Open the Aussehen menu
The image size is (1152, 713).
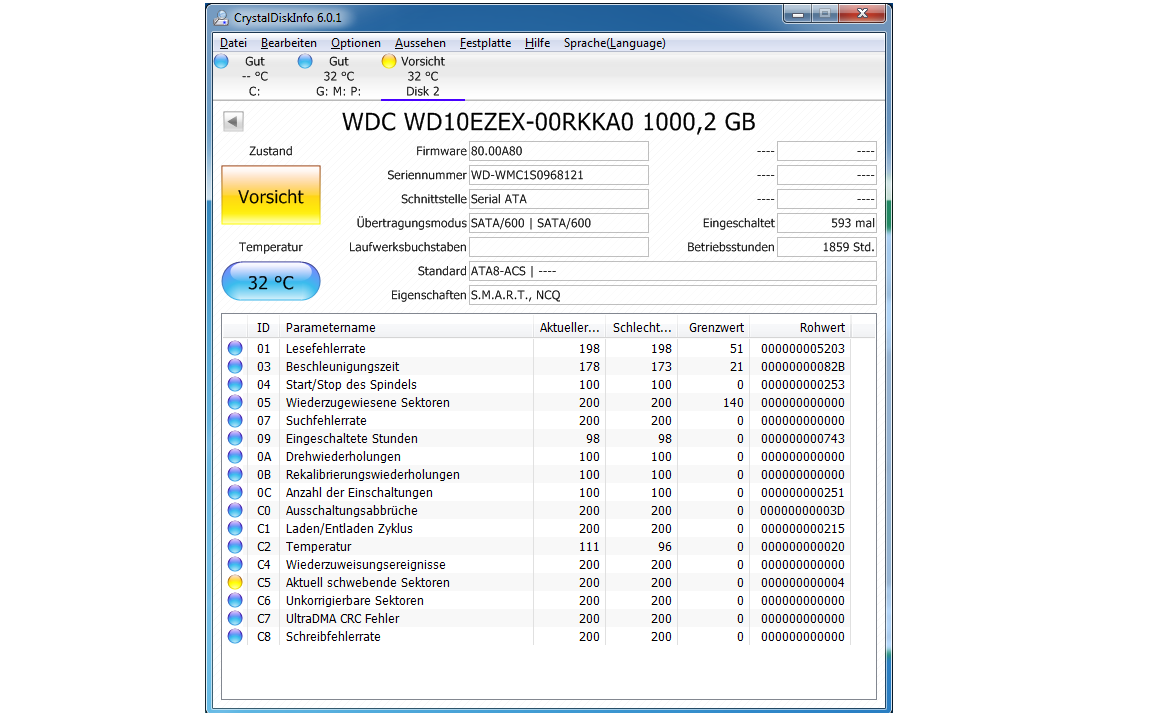(x=420, y=43)
